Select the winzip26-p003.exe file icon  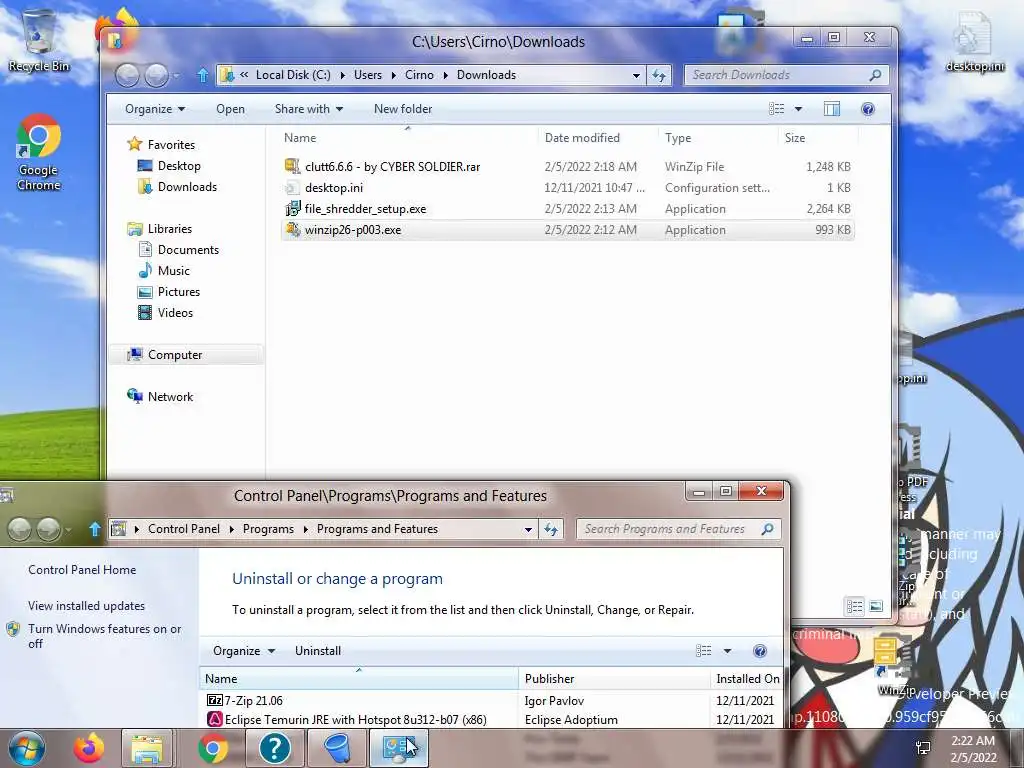(293, 230)
